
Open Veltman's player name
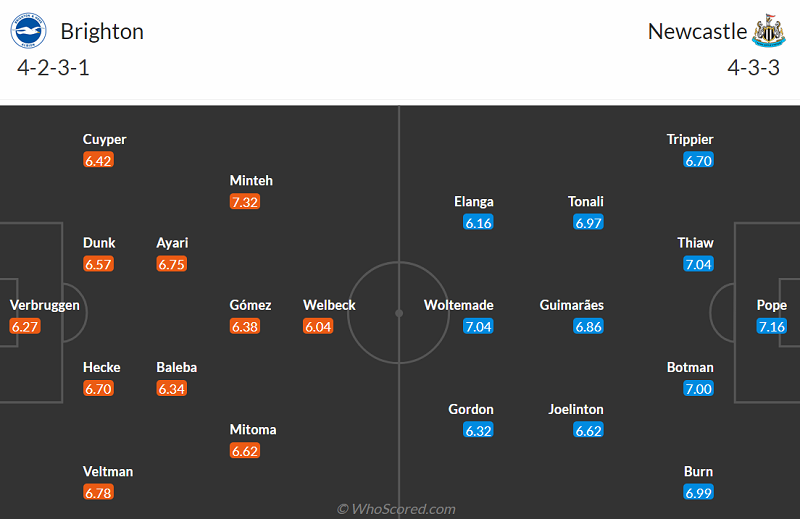tap(108, 471)
